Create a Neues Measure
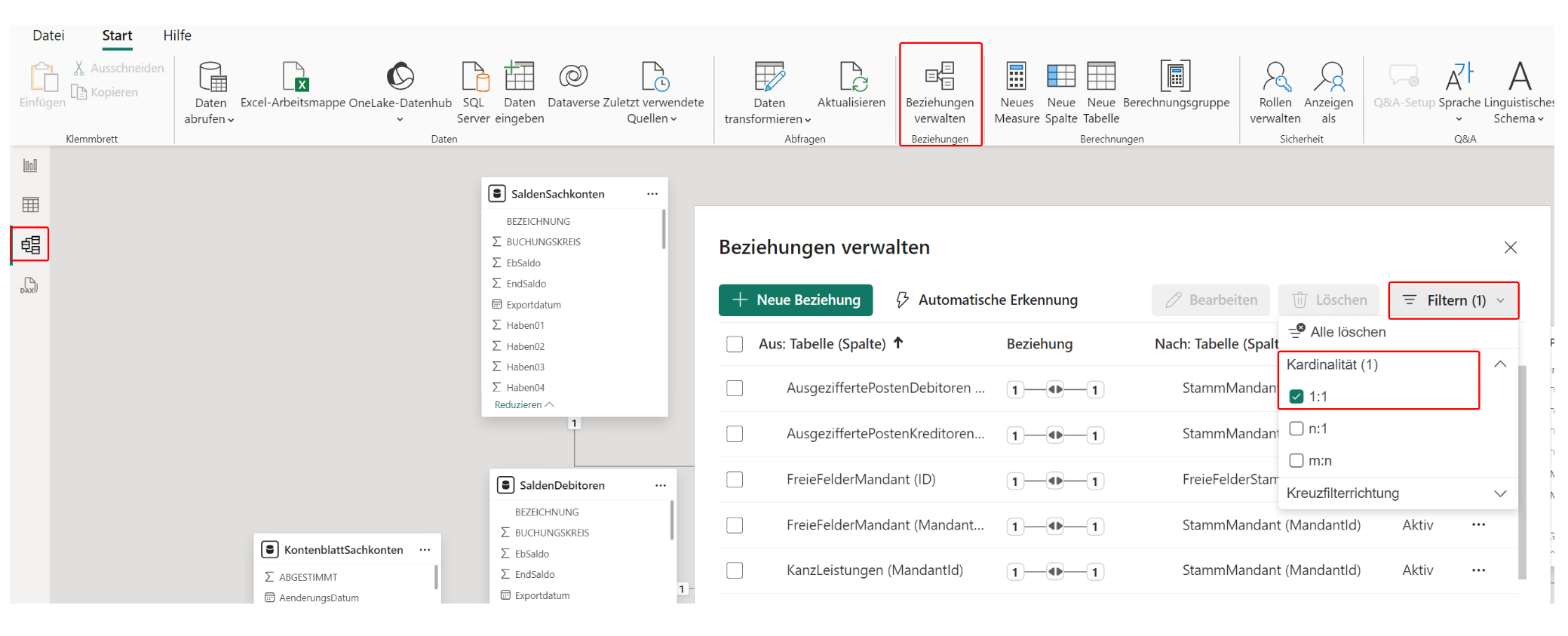The width and height of the screenshot is (1568, 636). coord(1017,92)
